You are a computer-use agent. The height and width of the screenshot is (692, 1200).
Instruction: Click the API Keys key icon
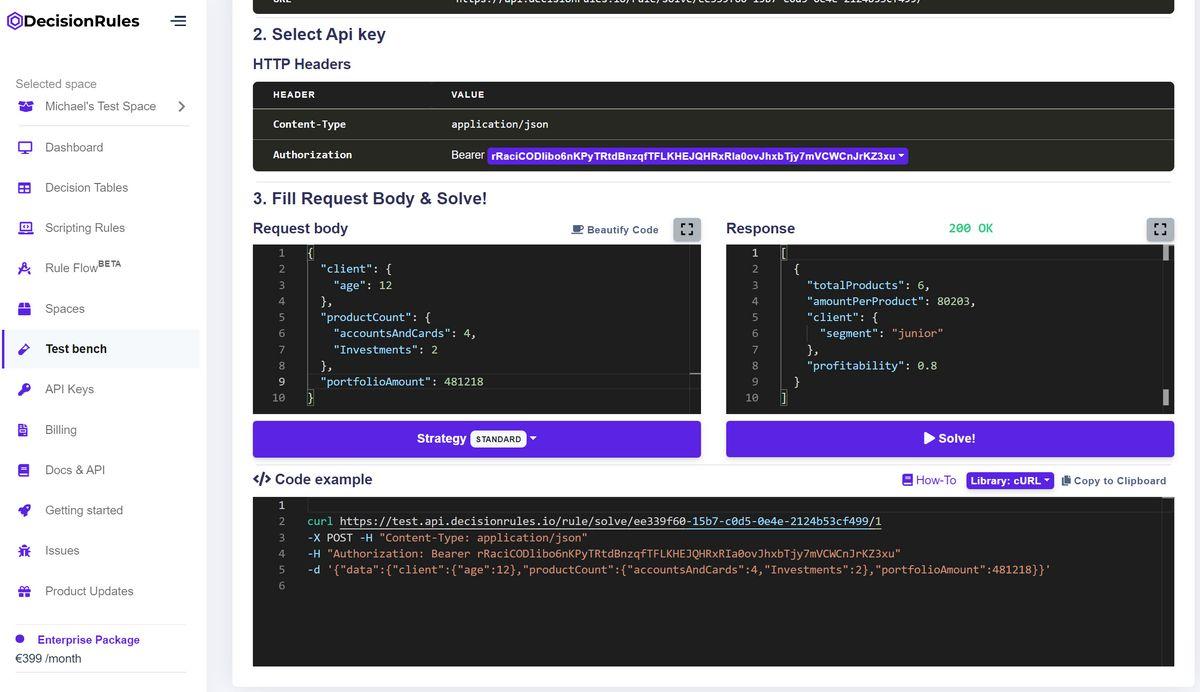(25, 390)
